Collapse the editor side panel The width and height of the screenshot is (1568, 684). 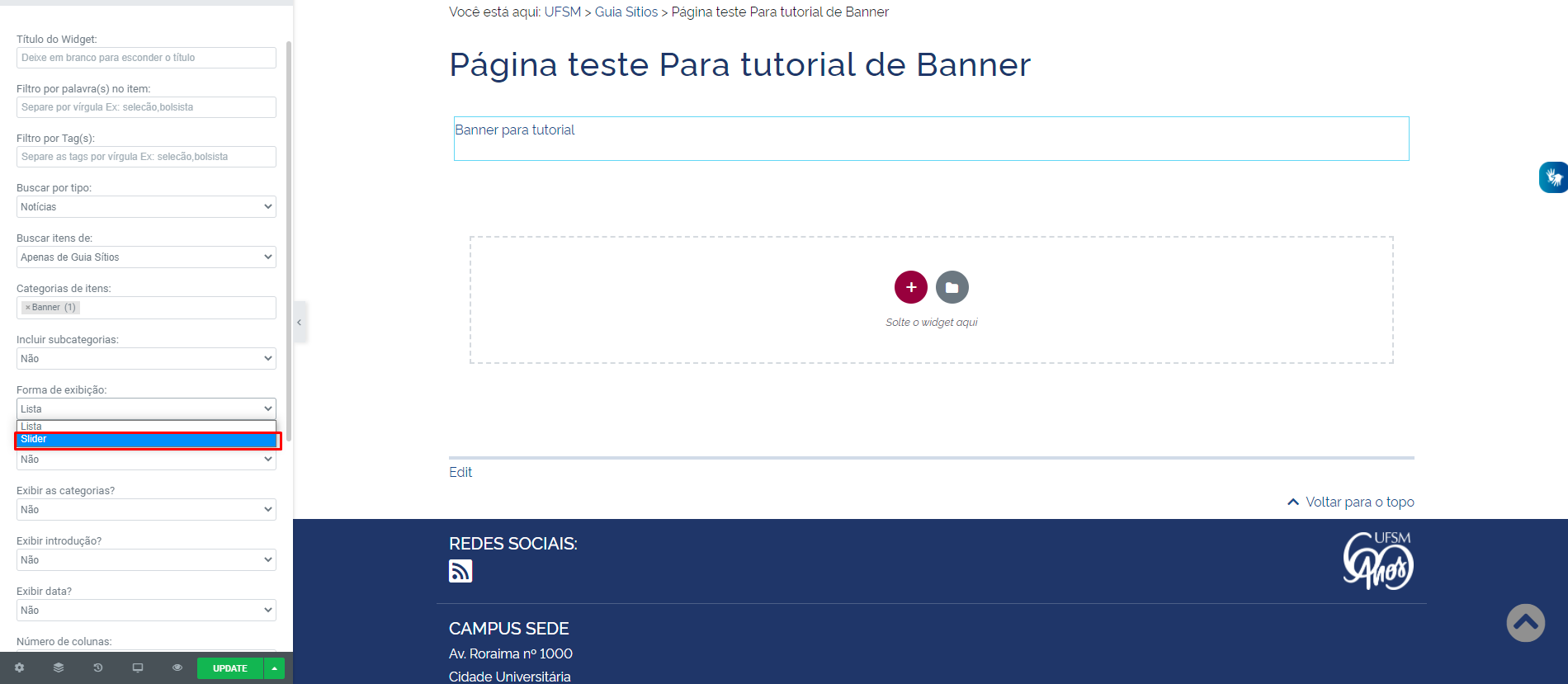click(300, 322)
